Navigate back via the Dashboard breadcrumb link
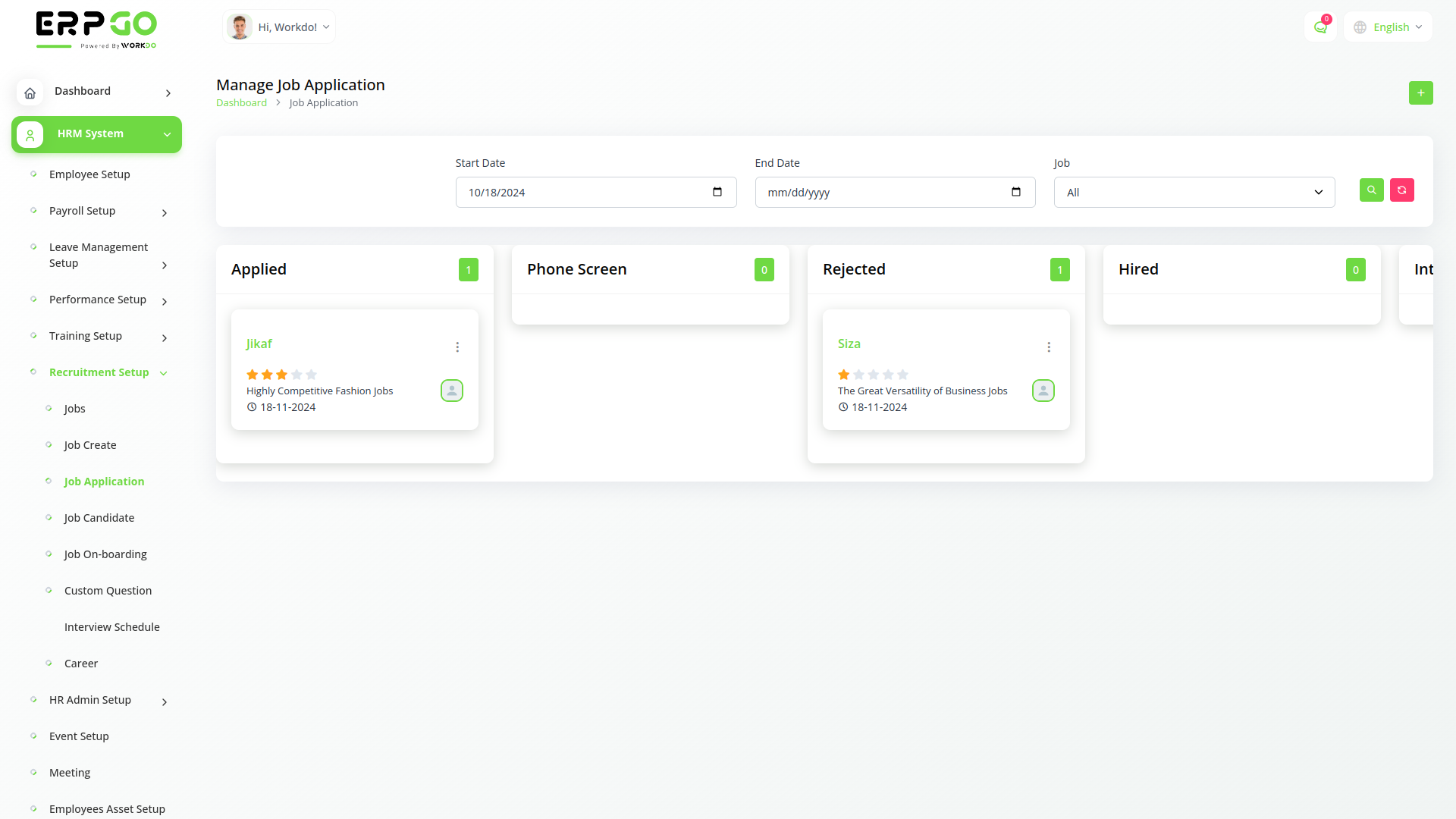Screen dimensions: 1456x819 [x=241, y=102]
